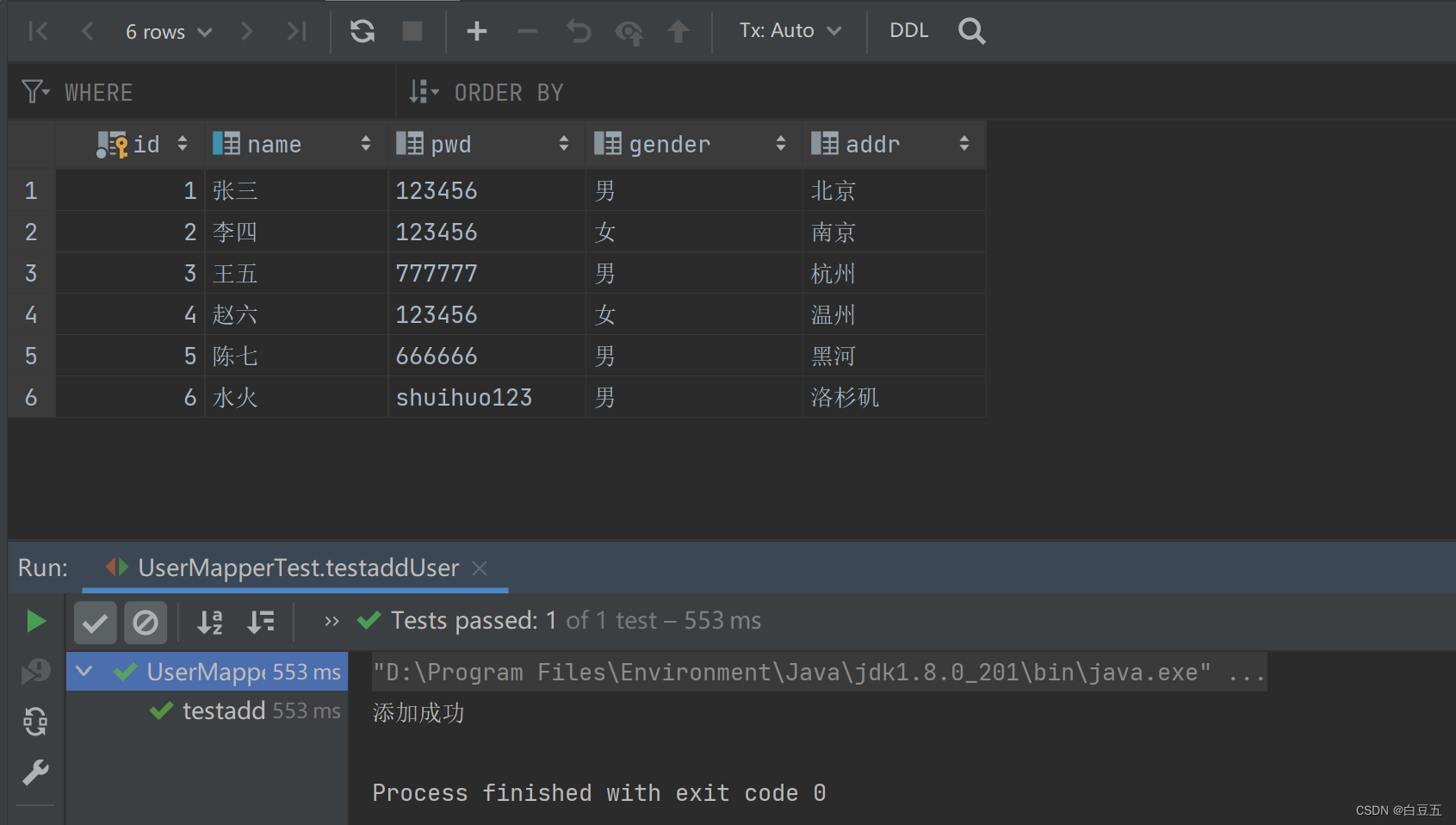Submit changes with up arrow icon
The height and width of the screenshot is (825, 1456).
678,32
